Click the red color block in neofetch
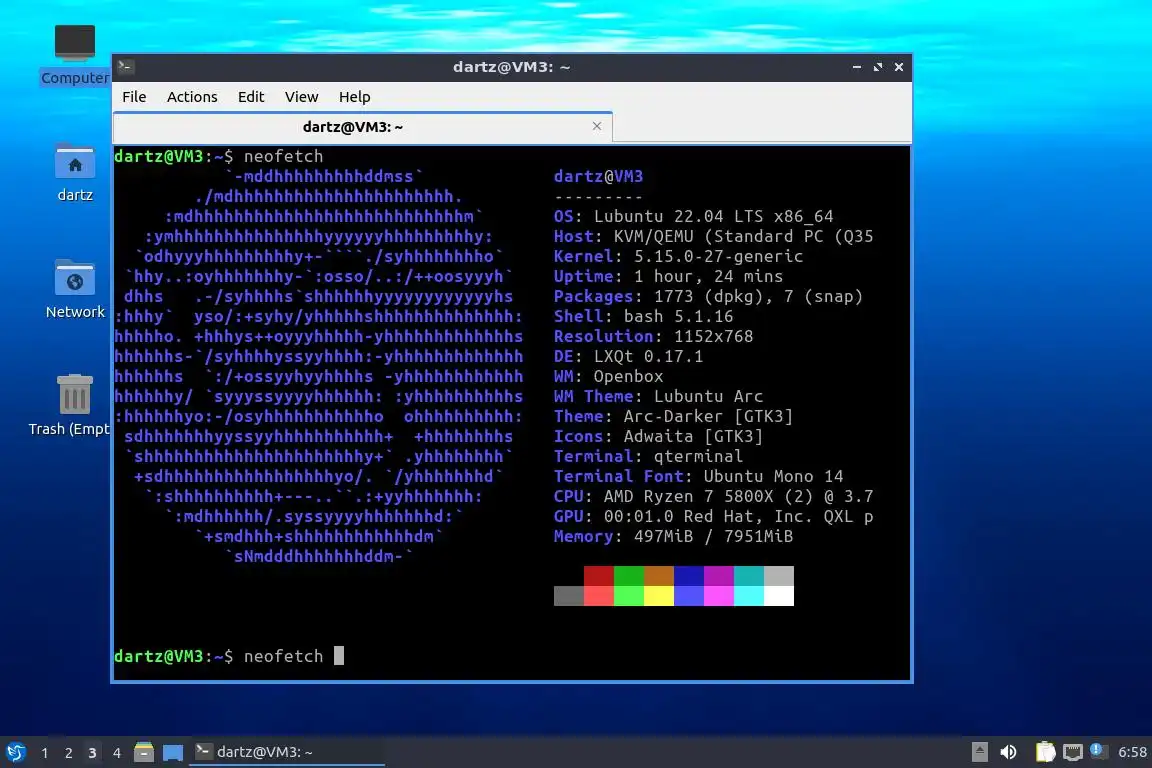The width and height of the screenshot is (1152, 768). point(599,575)
